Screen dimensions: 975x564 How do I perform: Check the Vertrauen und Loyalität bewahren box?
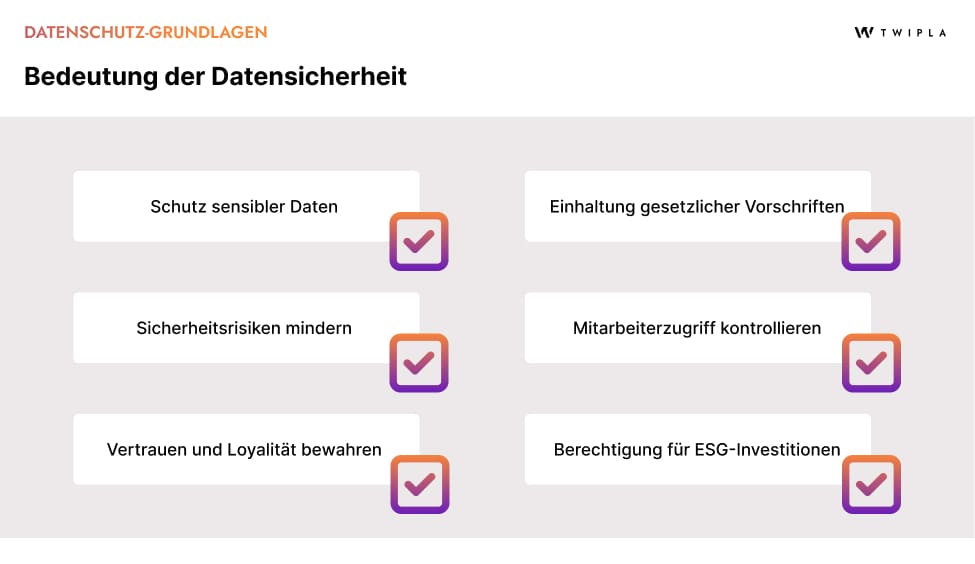(x=419, y=484)
